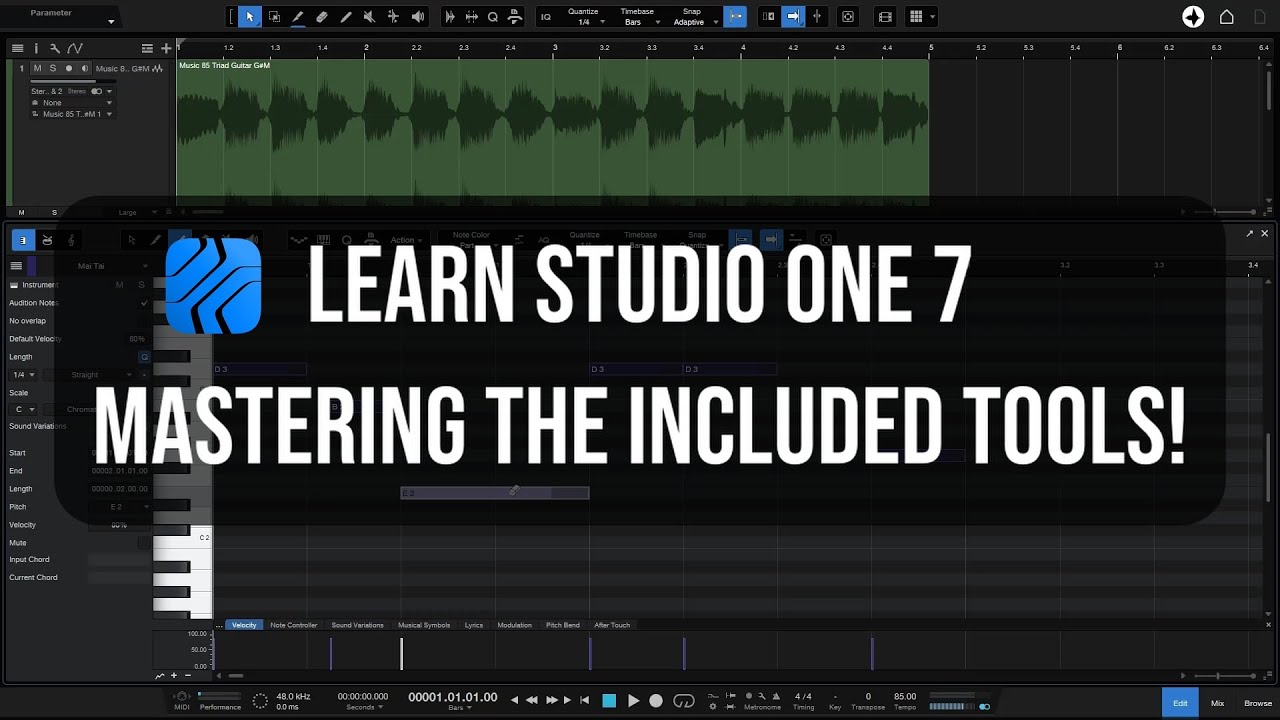The image size is (1280, 720).
Task: Select the After Touch tab
Action: 612,625
